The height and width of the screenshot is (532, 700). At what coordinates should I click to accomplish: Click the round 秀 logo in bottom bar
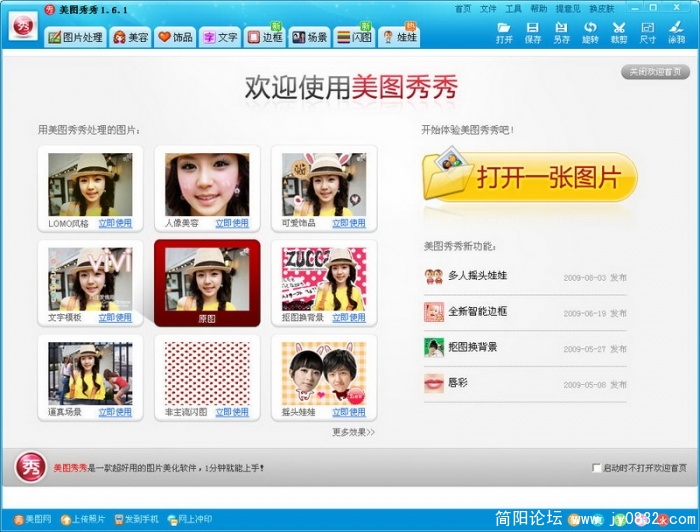point(30,467)
